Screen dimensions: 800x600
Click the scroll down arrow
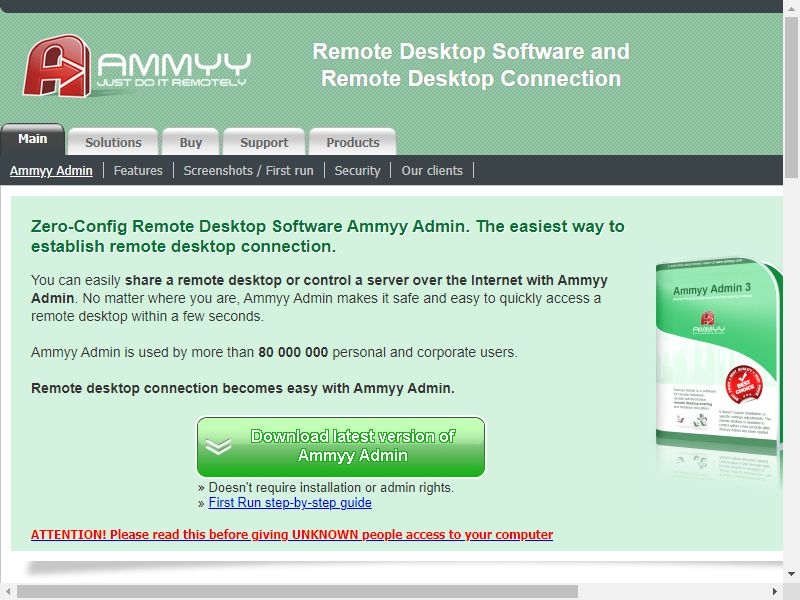(x=791, y=574)
